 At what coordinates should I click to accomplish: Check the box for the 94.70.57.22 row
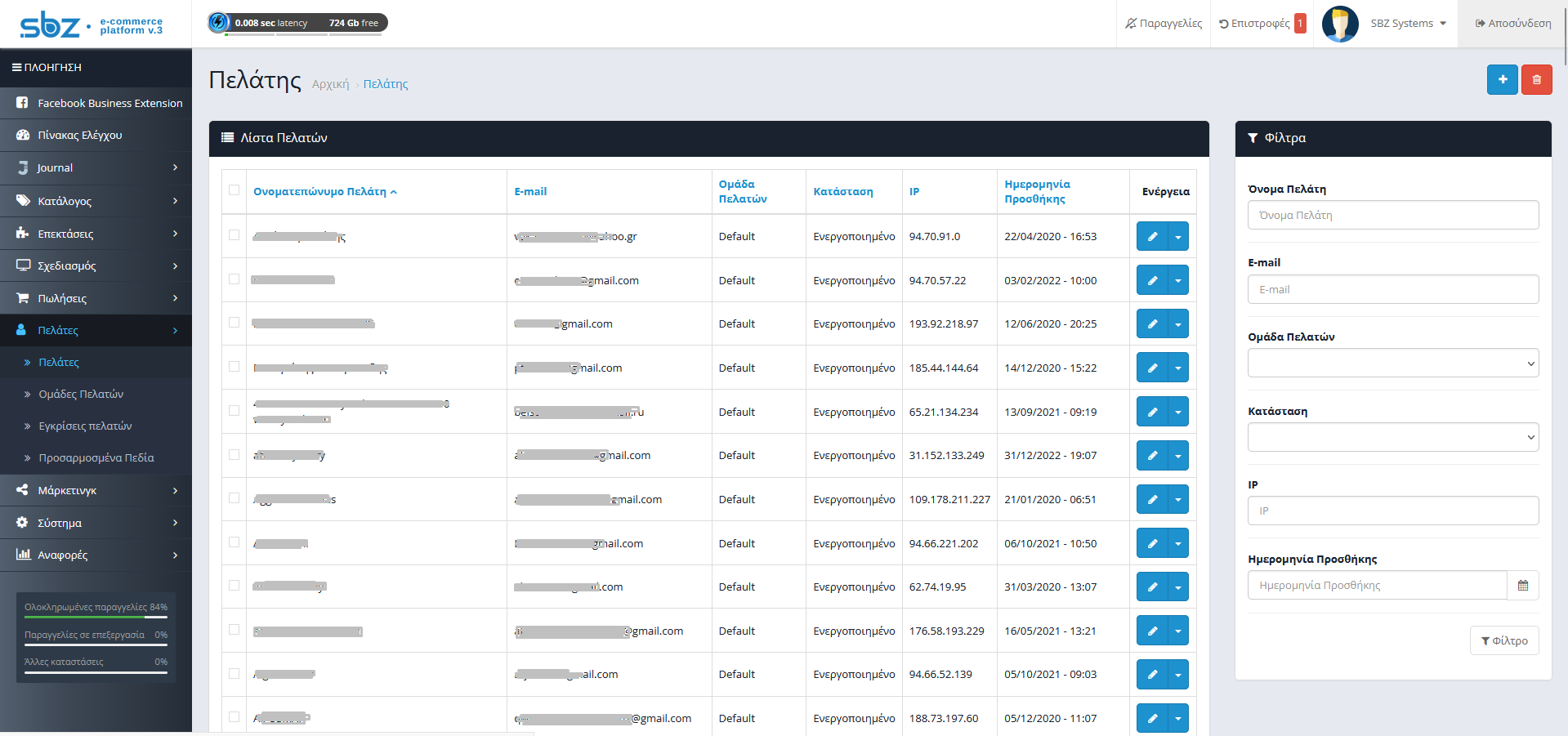[x=235, y=279]
